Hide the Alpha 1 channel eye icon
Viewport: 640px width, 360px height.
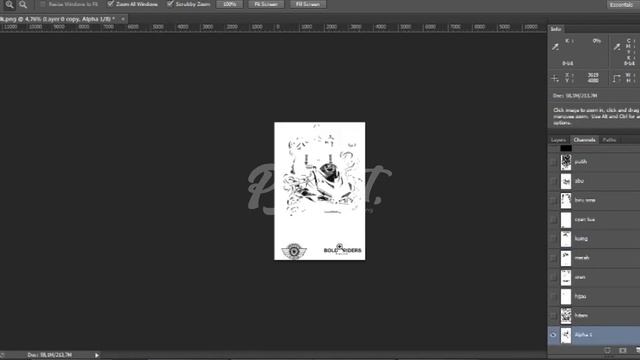tap(553, 335)
